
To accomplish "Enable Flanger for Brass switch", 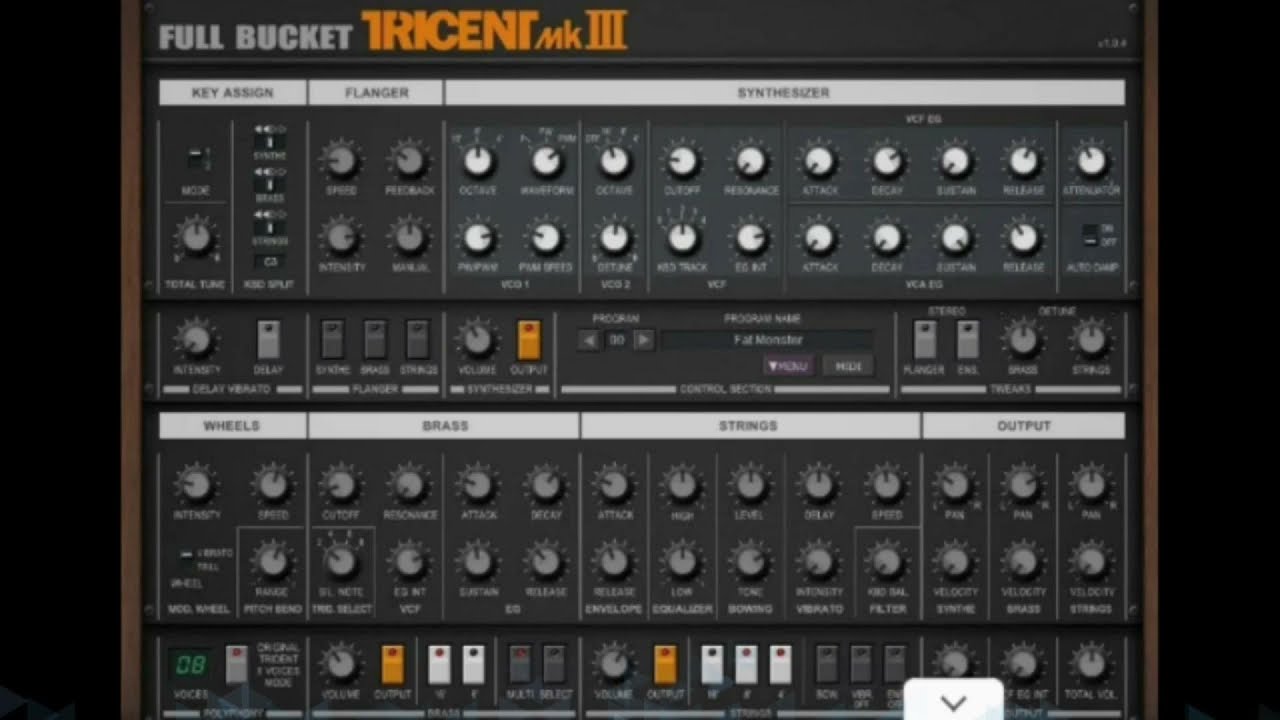I will point(375,340).
